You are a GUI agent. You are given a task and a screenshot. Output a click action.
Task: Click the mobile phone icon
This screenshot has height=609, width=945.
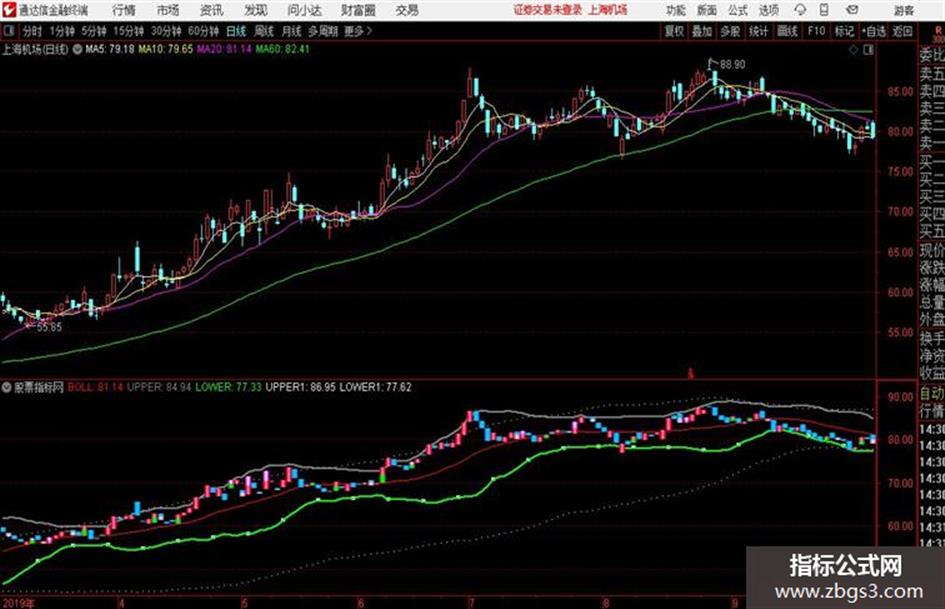pyautogui.click(x=824, y=10)
